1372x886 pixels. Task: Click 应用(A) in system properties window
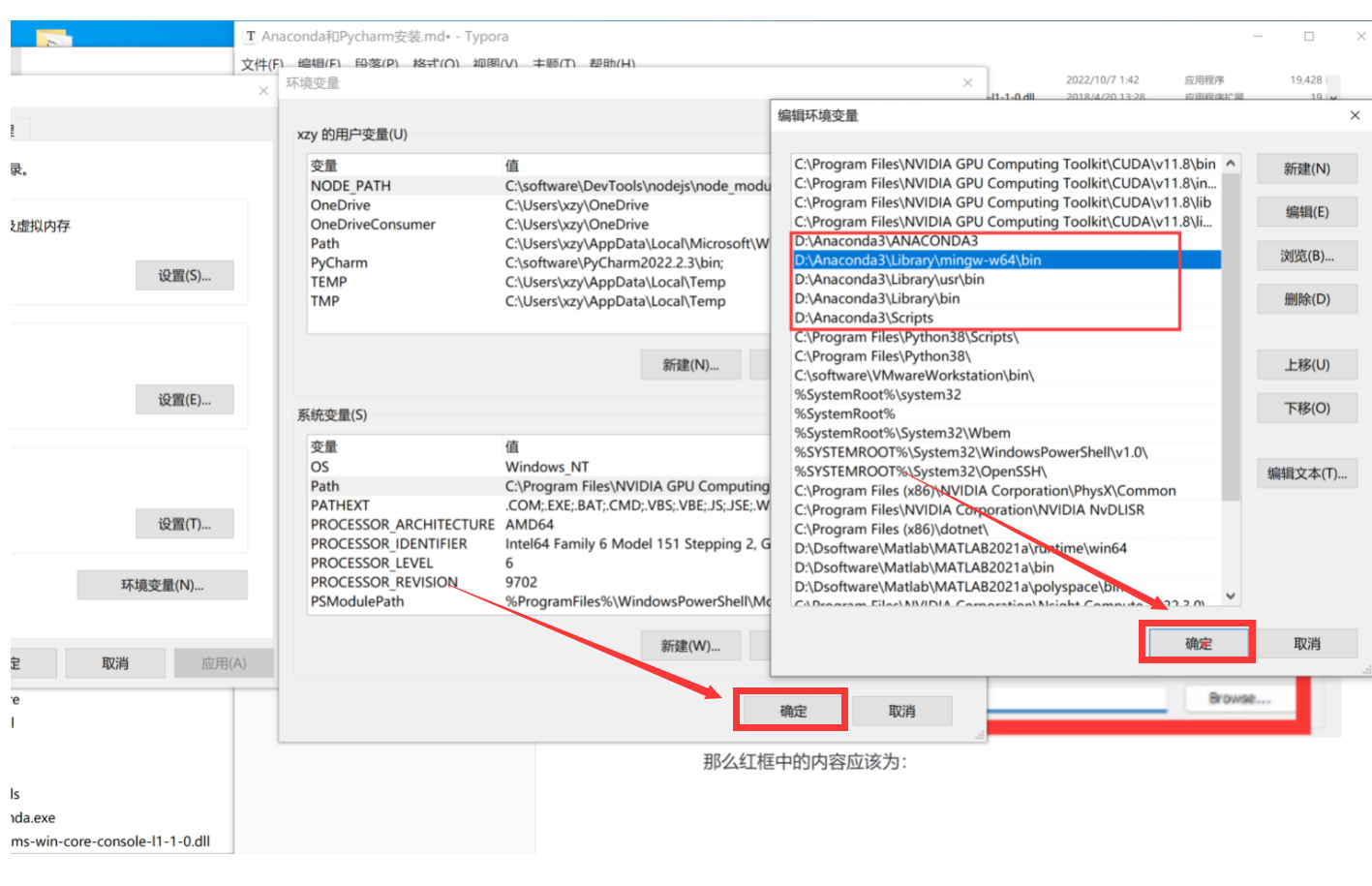(x=224, y=663)
